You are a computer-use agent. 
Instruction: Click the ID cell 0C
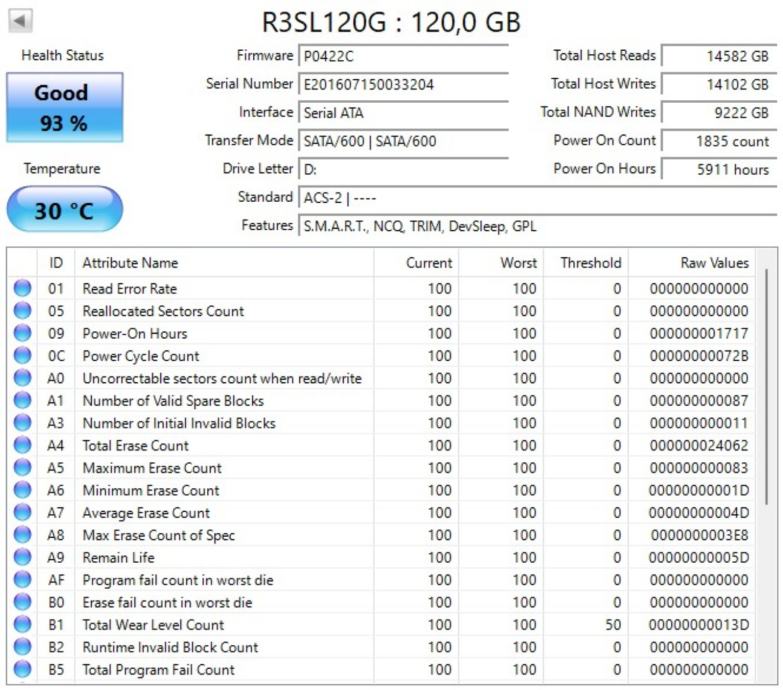[x=56, y=356]
